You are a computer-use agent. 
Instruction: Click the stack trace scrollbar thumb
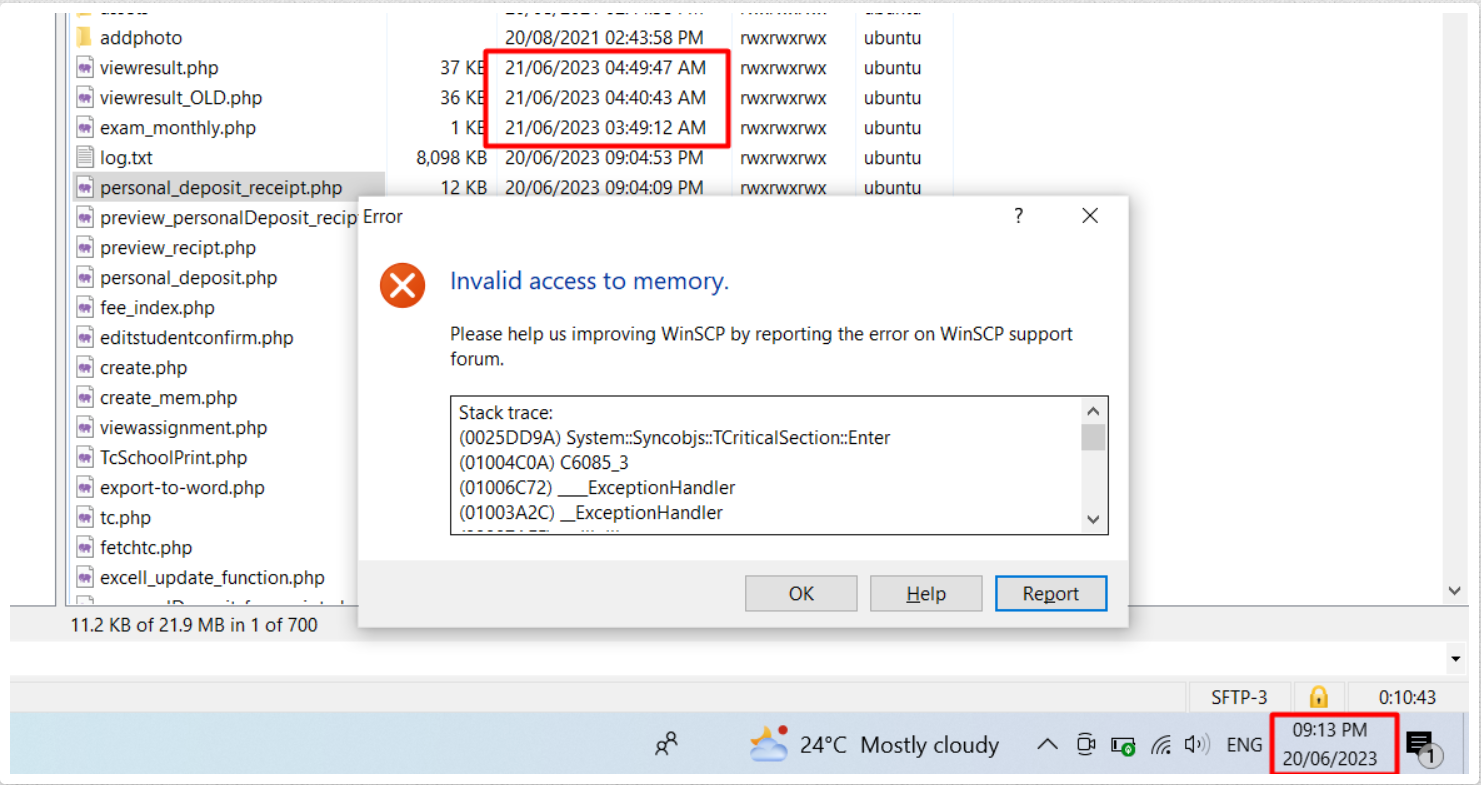click(x=1093, y=438)
